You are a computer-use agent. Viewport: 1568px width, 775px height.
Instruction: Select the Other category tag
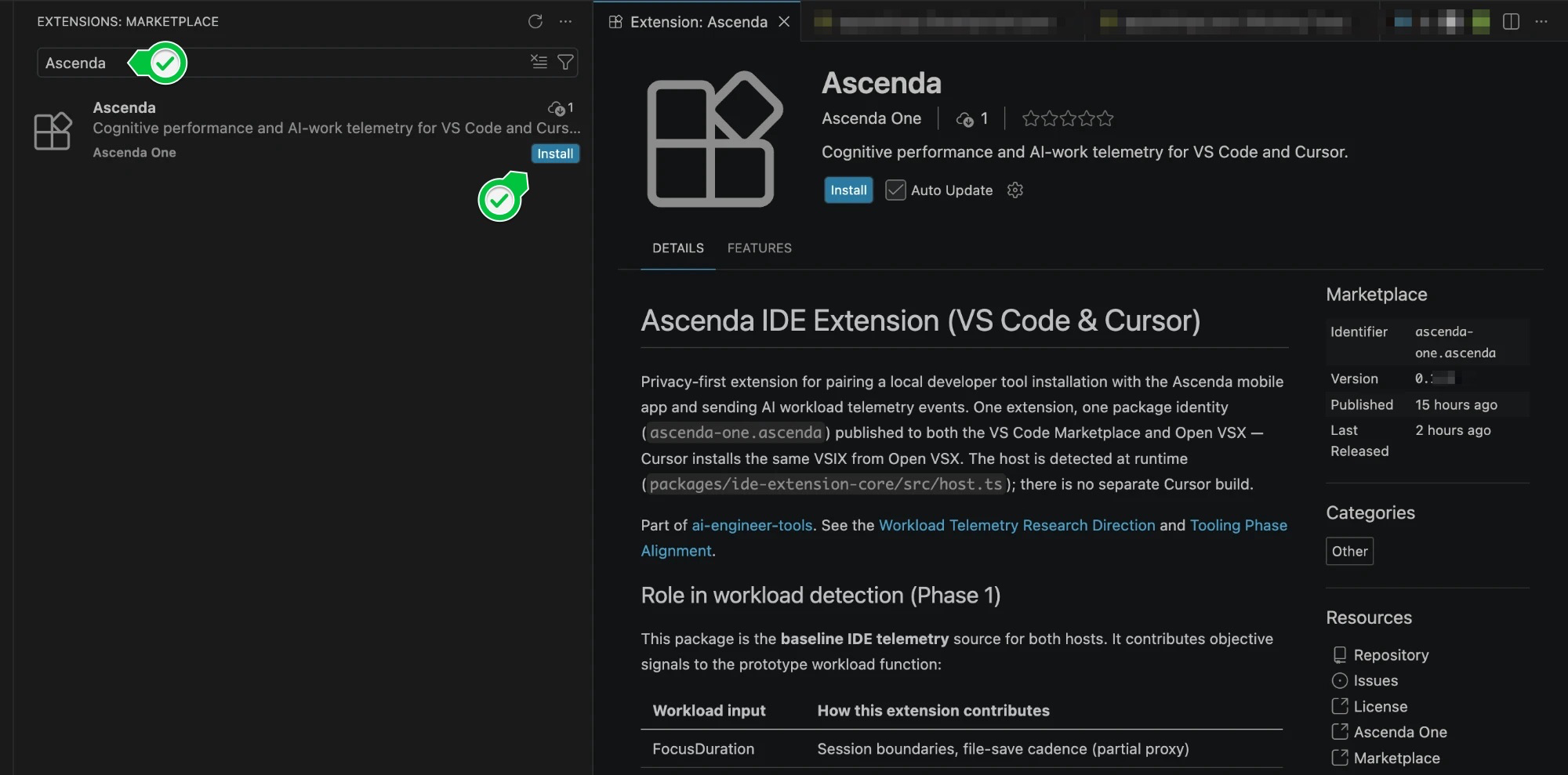[x=1349, y=551]
